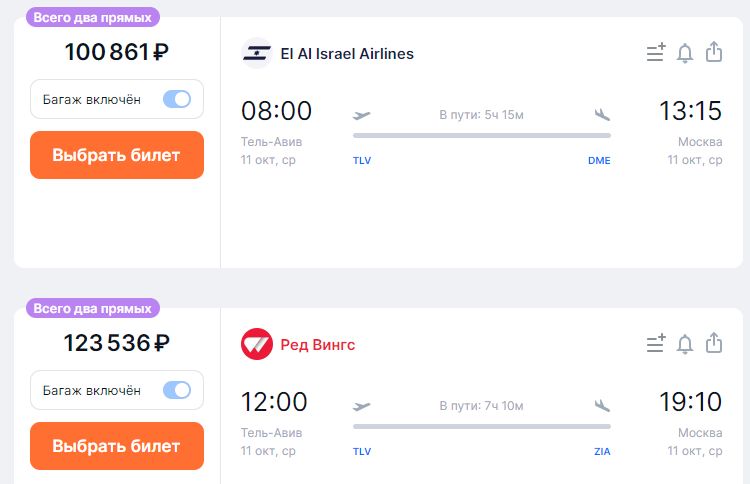This screenshot has height=484, width=750.
Task: Add El Al flight to favorites list
Action: click(x=656, y=53)
